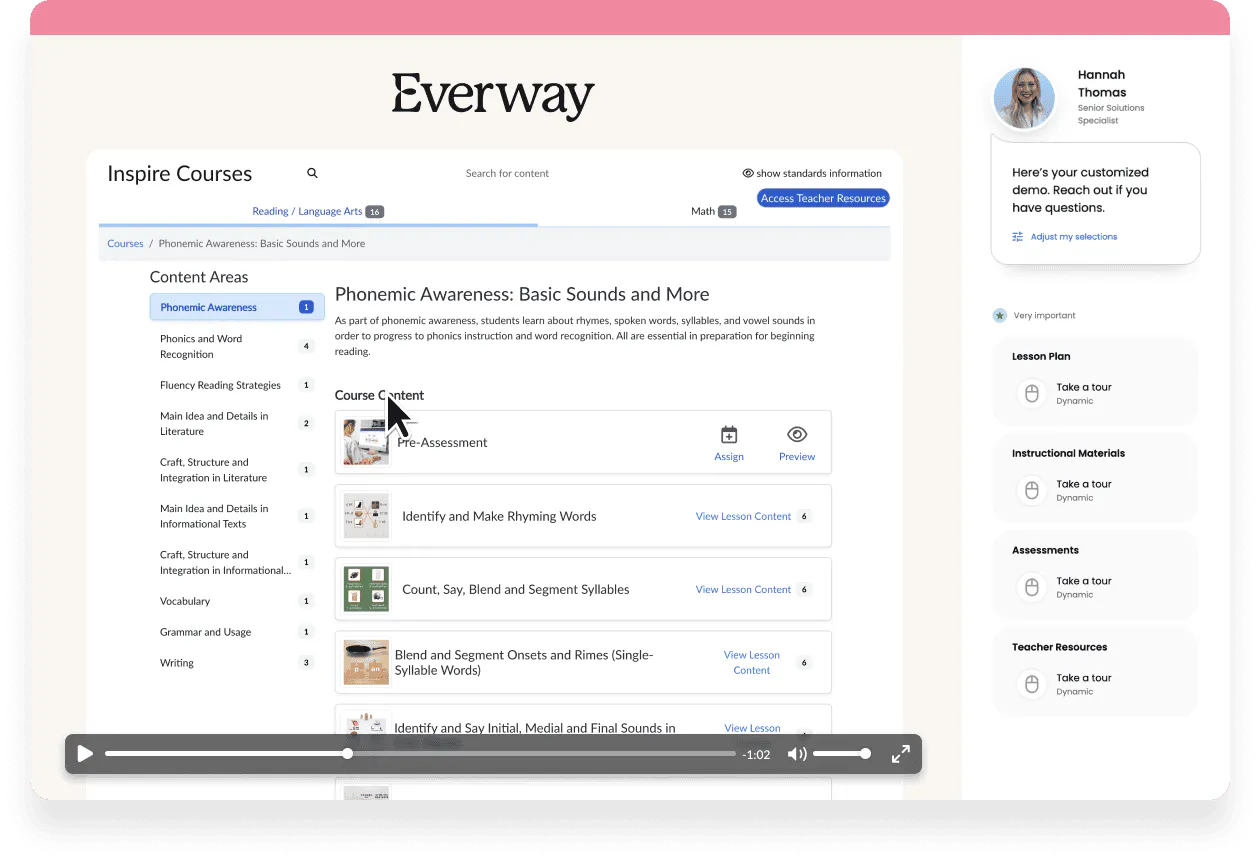Play the demo video
This screenshot has height=860, width=1260.
[85, 754]
